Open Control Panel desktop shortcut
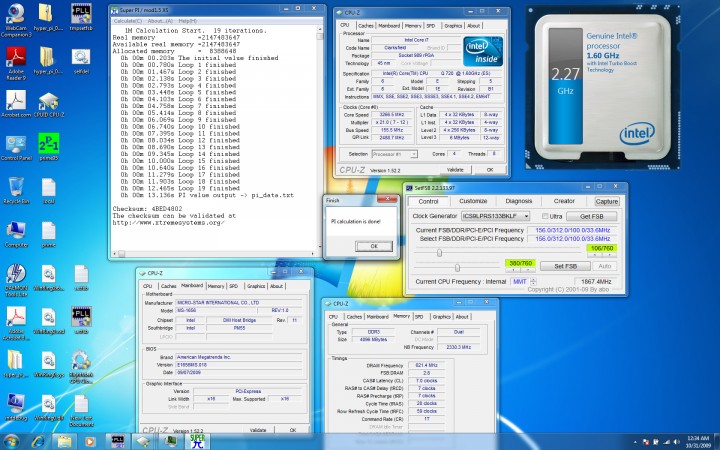This screenshot has width=720, height=450. (16, 144)
